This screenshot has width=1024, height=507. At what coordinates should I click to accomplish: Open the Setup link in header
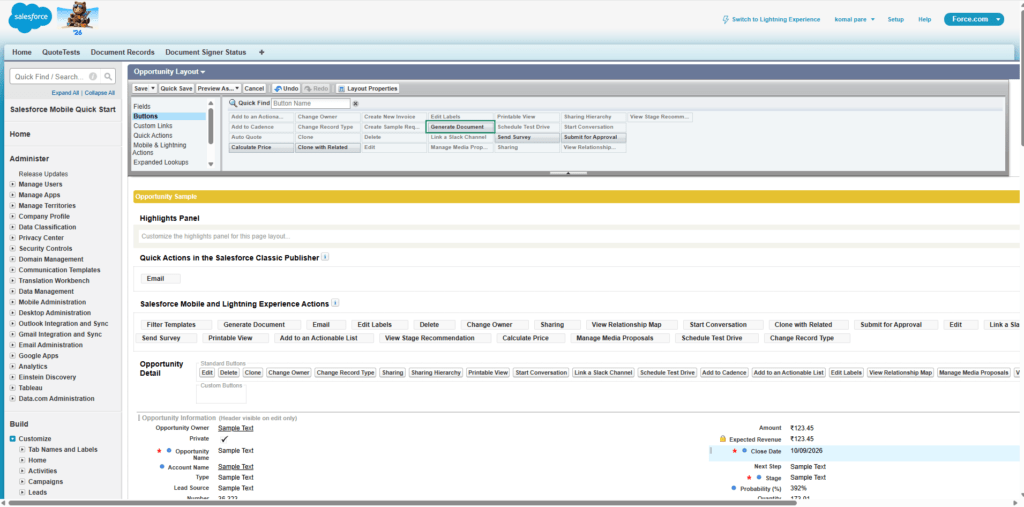895,20
